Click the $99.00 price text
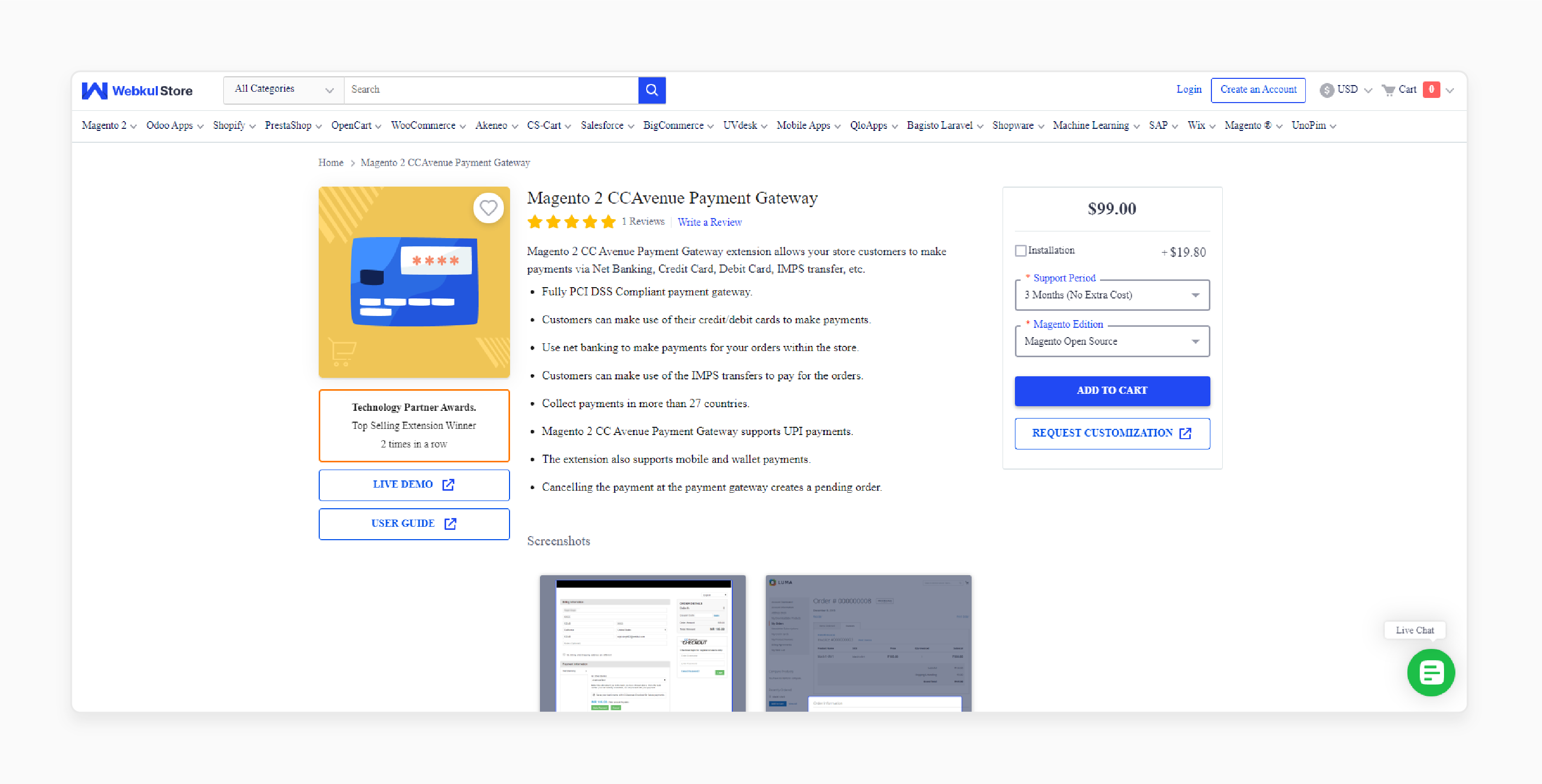Screen dimensions: 1542x784 1111,209
